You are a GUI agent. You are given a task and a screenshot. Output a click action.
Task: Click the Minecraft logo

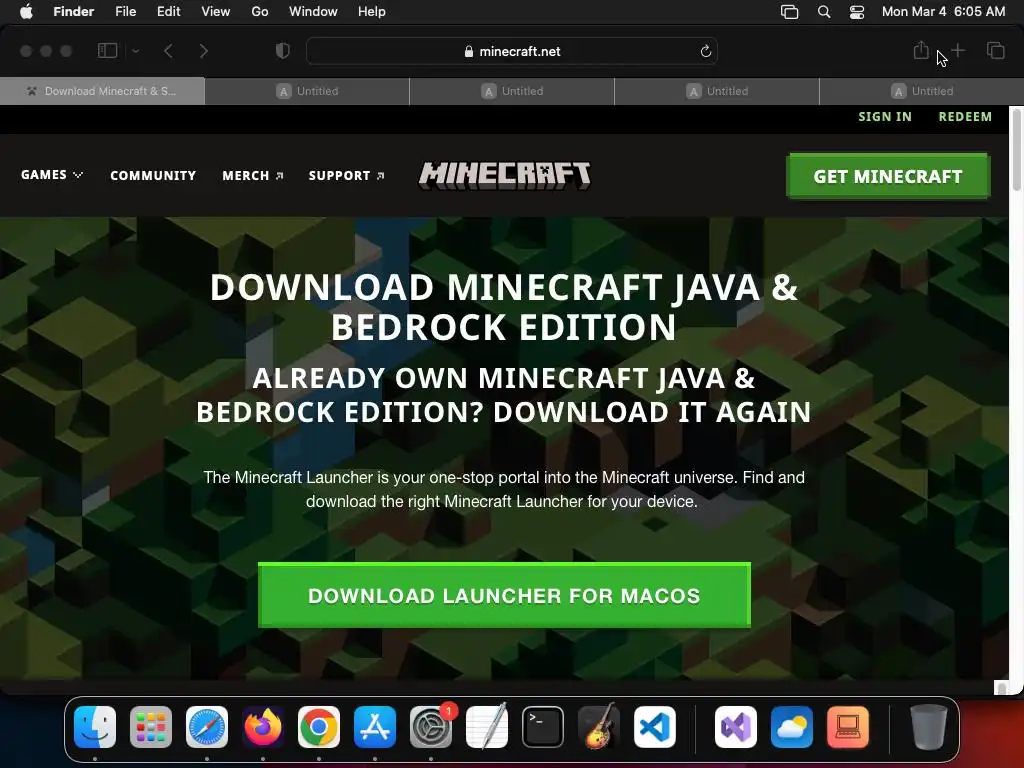click(504, 175)
